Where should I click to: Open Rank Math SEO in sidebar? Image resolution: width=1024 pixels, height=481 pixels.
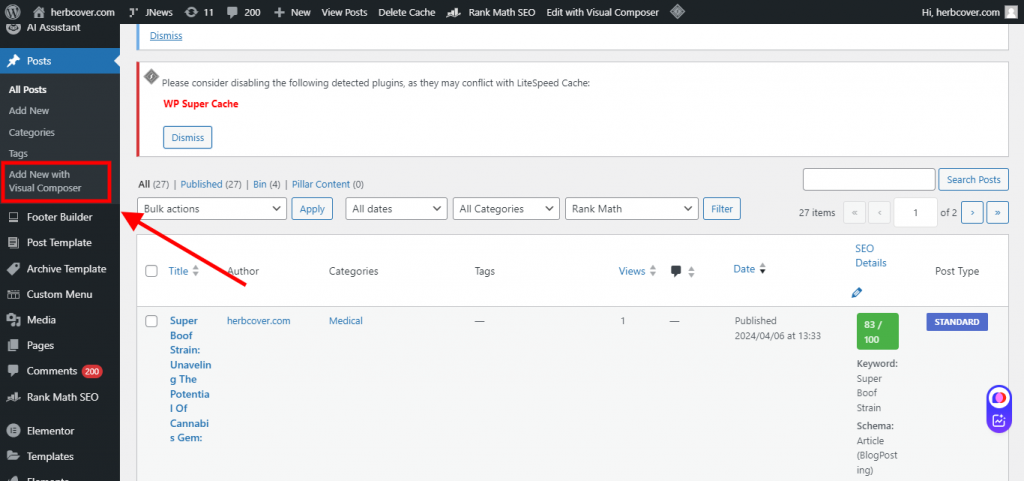pyautogui.click(x=63, y=397)
